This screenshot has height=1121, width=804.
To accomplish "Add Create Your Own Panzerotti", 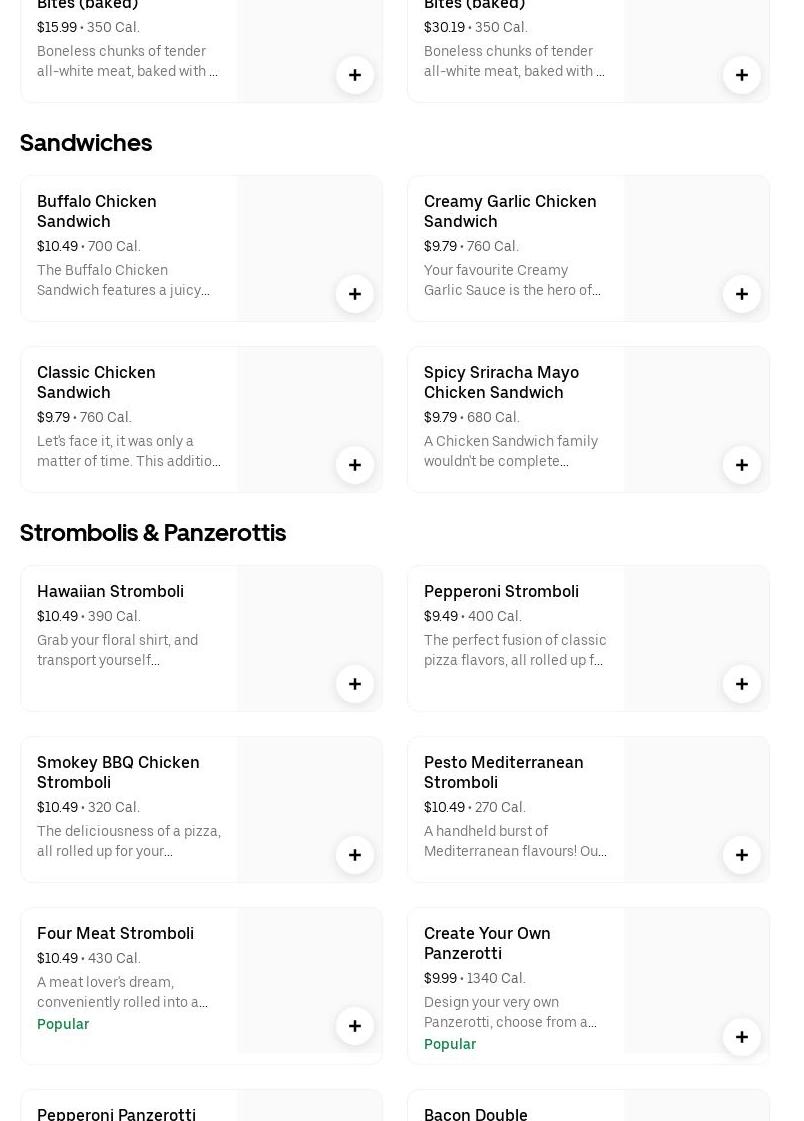I will 742,1037.
